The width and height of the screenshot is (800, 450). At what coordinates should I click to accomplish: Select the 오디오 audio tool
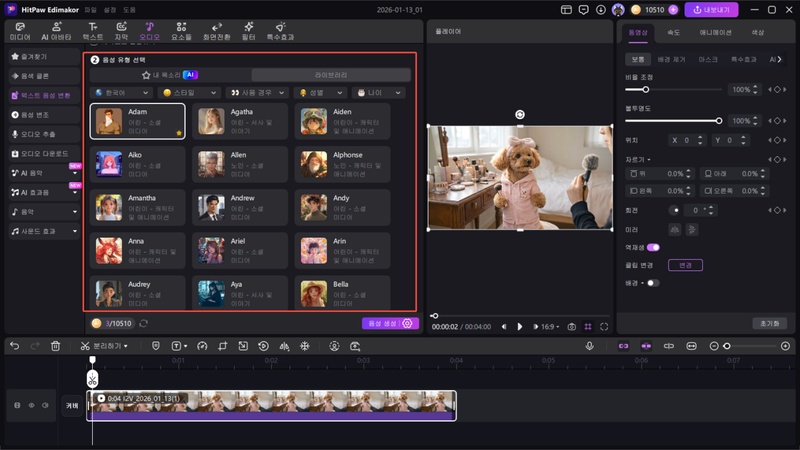[x=149, y=31]
